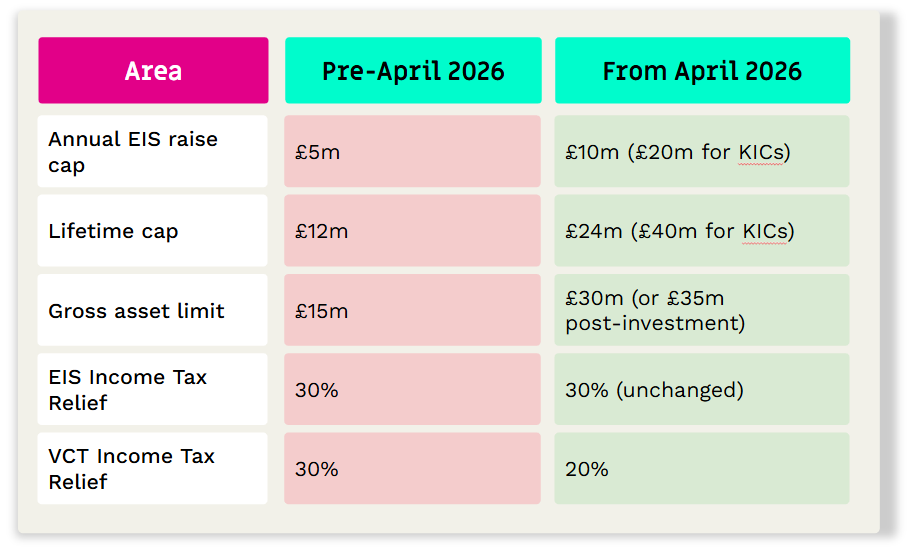Click the £24m lifetime cap cell
The width and height of the screenshot is (907, 550).
click(x=702, y=231)
